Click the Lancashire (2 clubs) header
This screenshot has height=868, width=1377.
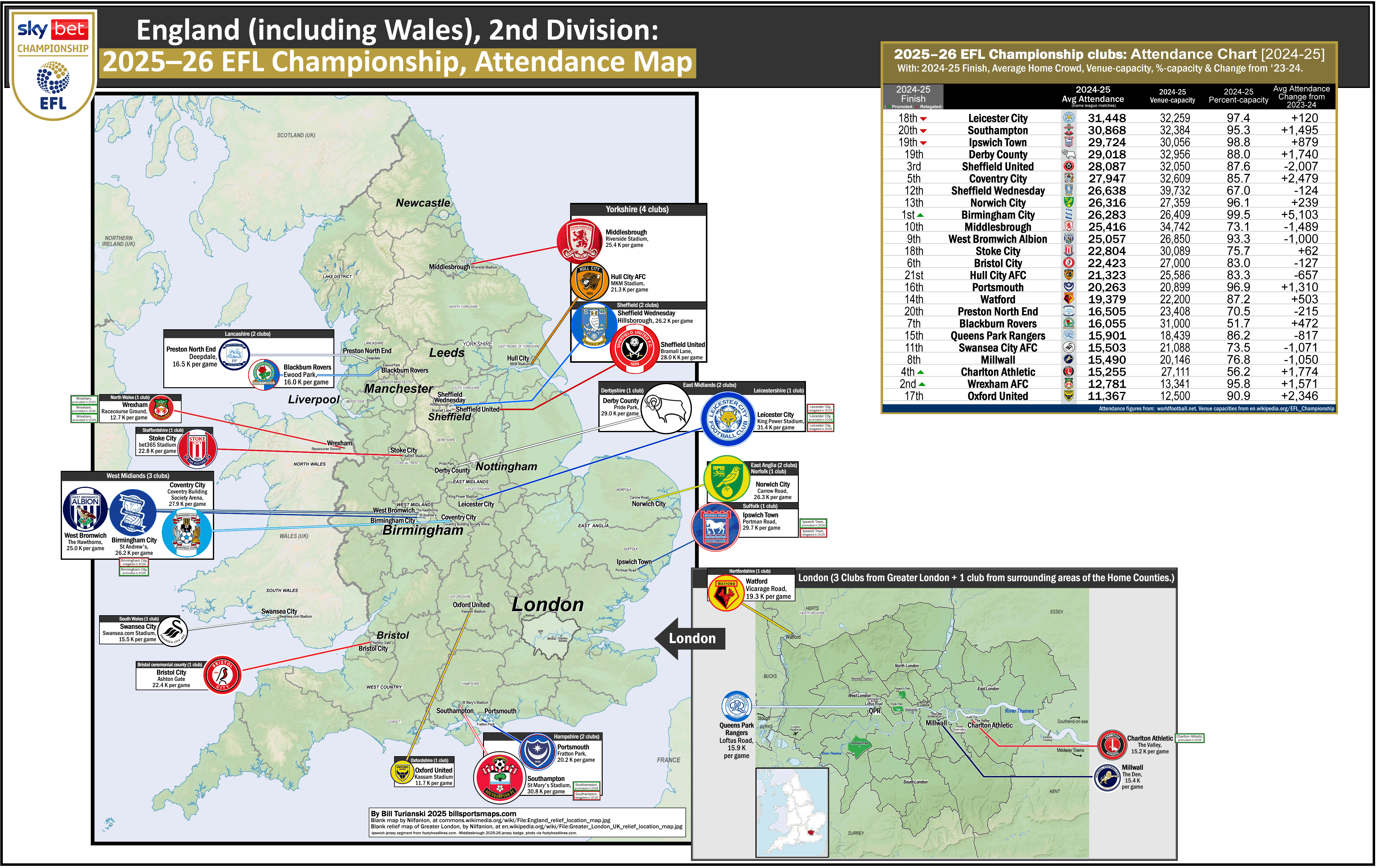pos(248,334)
